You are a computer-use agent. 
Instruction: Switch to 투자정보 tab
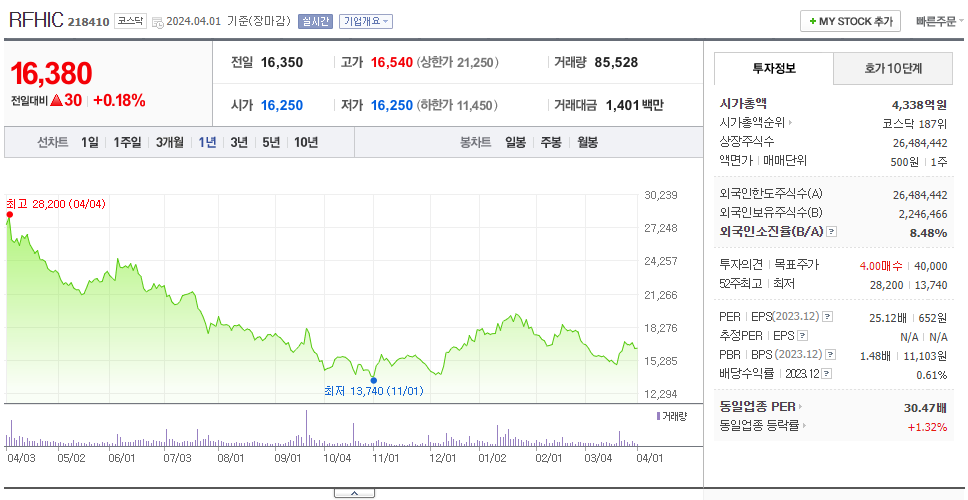click(774, 69)
